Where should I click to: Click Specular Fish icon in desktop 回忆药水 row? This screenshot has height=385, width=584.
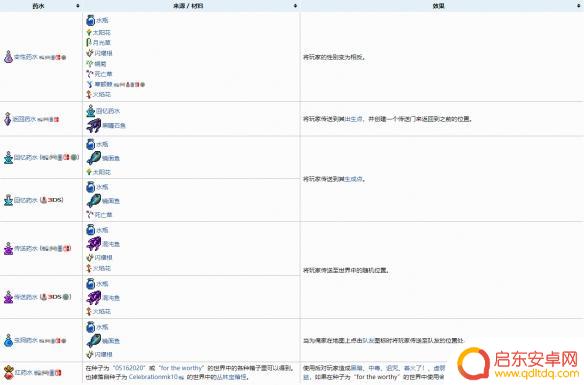(x=93, y=158)
